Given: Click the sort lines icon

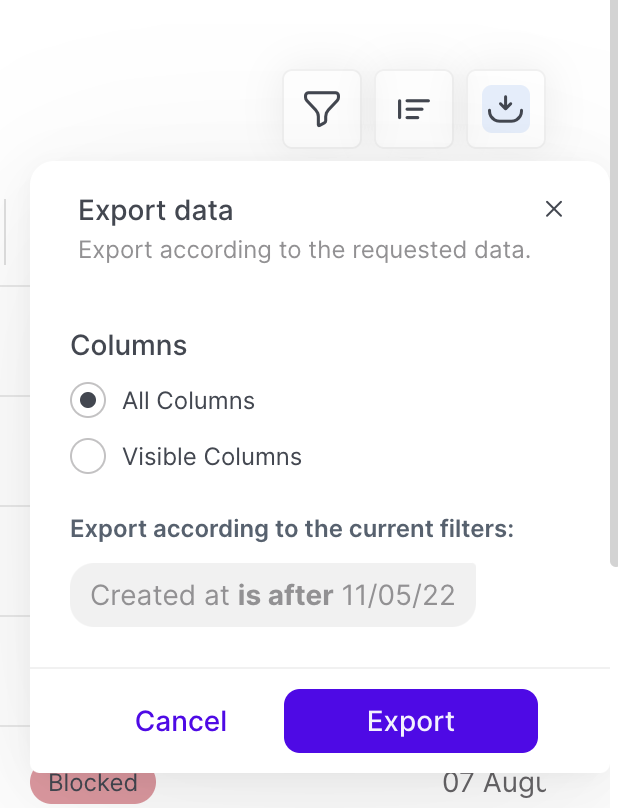Looking at the screenshot, I should click(414, 109).
